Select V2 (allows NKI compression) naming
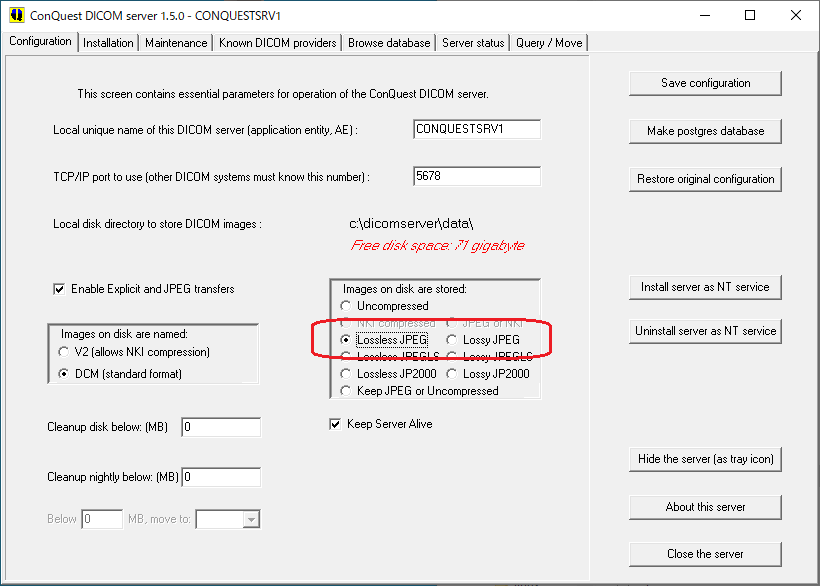820x586 pixels. click(135, 352)
